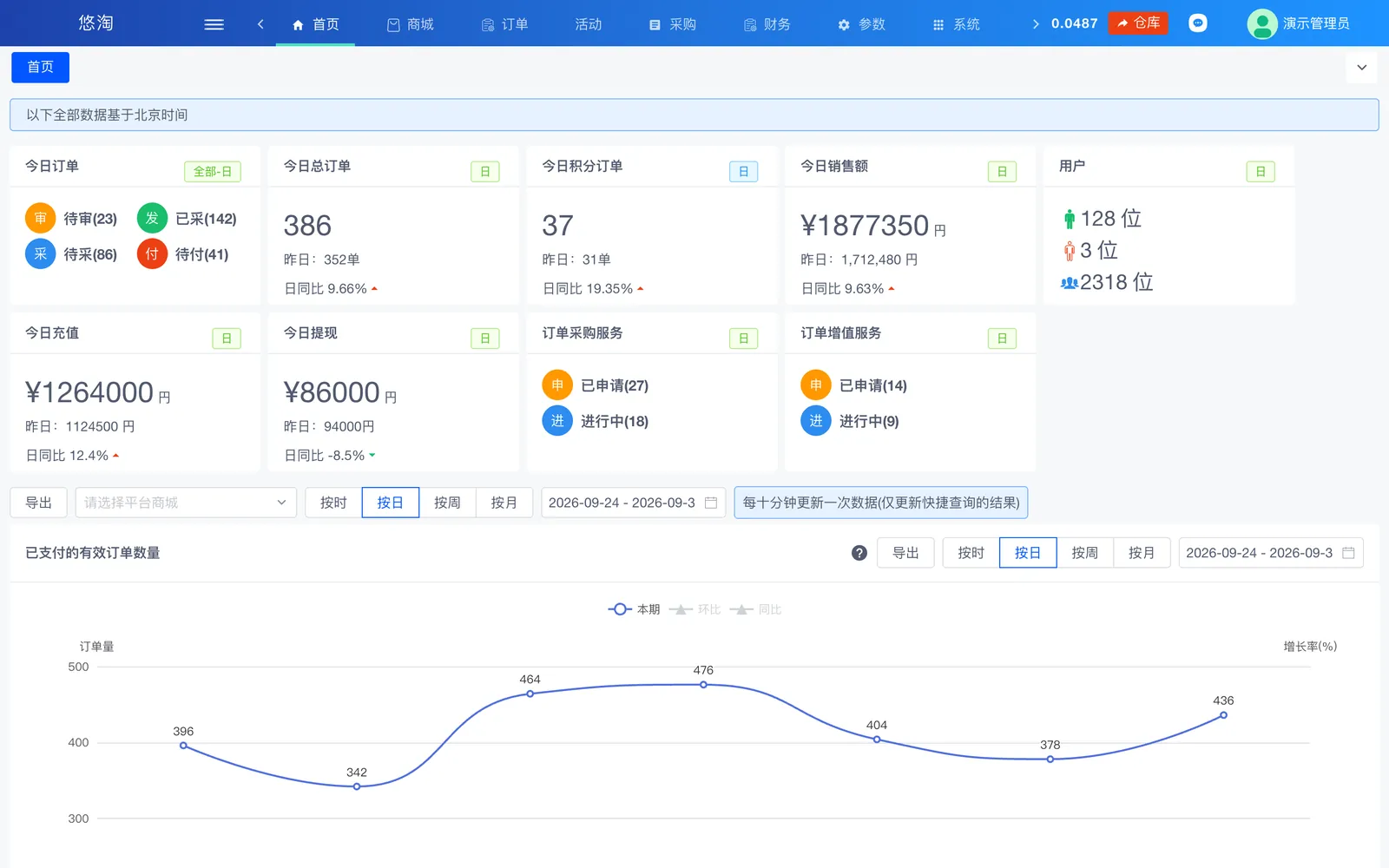Click the 演示管理员 user avatar
The image size is (1389, 868).
tap(1261, 23)
